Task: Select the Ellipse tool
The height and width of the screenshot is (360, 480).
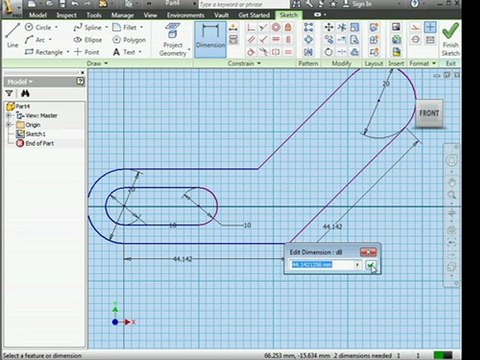Action: coord(88,40)
